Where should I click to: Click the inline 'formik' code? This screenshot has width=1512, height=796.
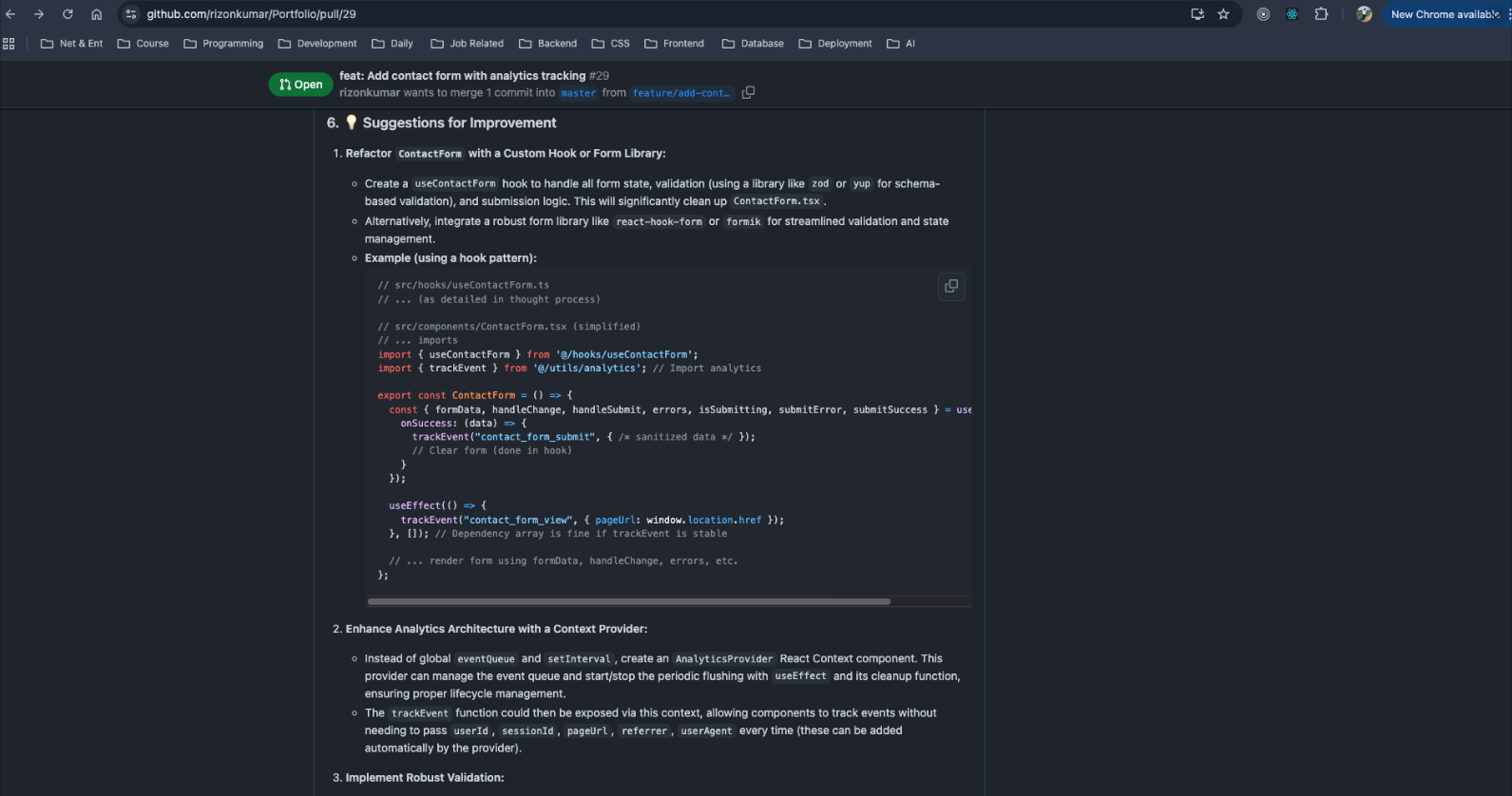[x=743, y=221]
